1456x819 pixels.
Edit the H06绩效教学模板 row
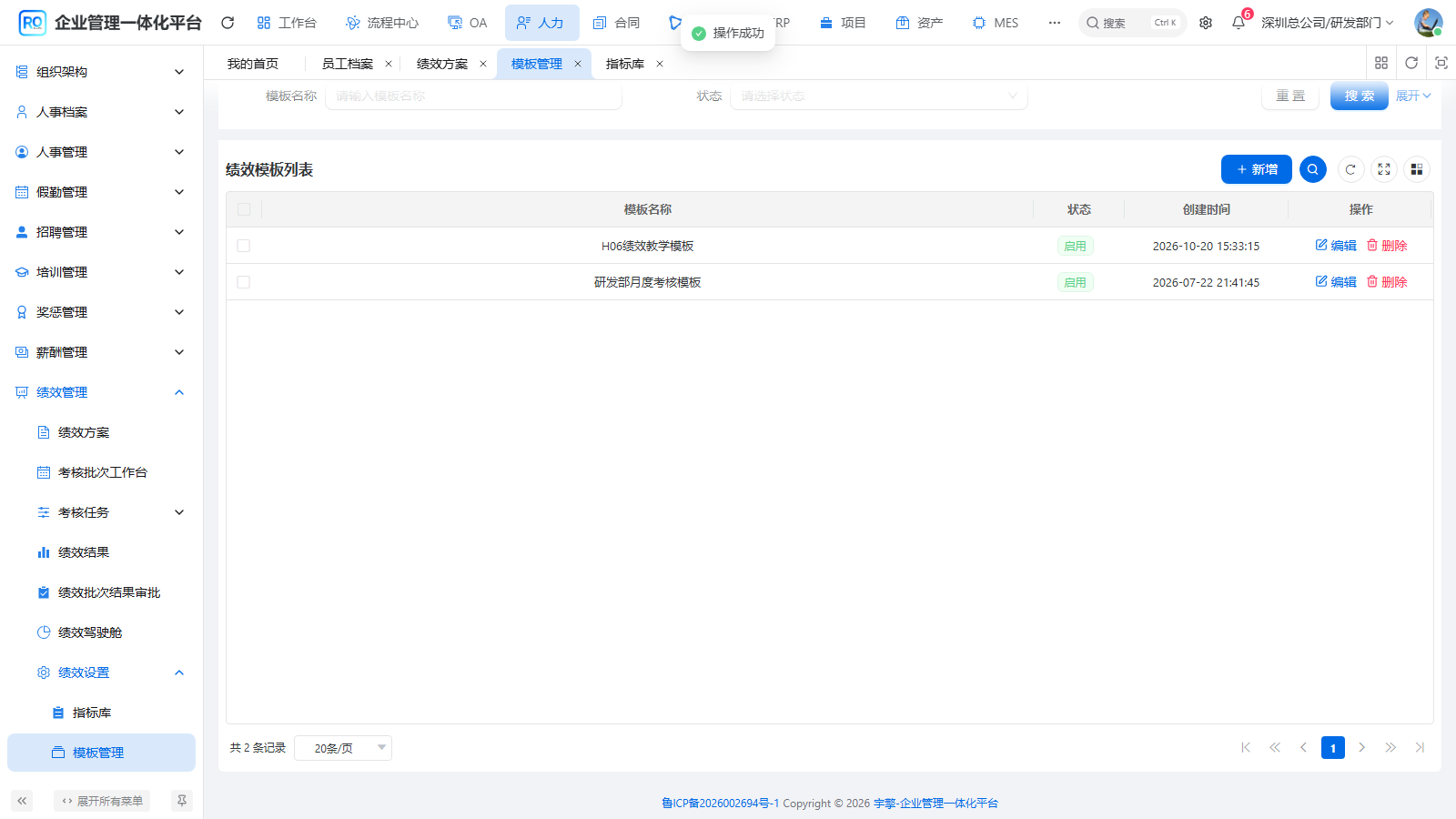click(x=1336, y=246)
